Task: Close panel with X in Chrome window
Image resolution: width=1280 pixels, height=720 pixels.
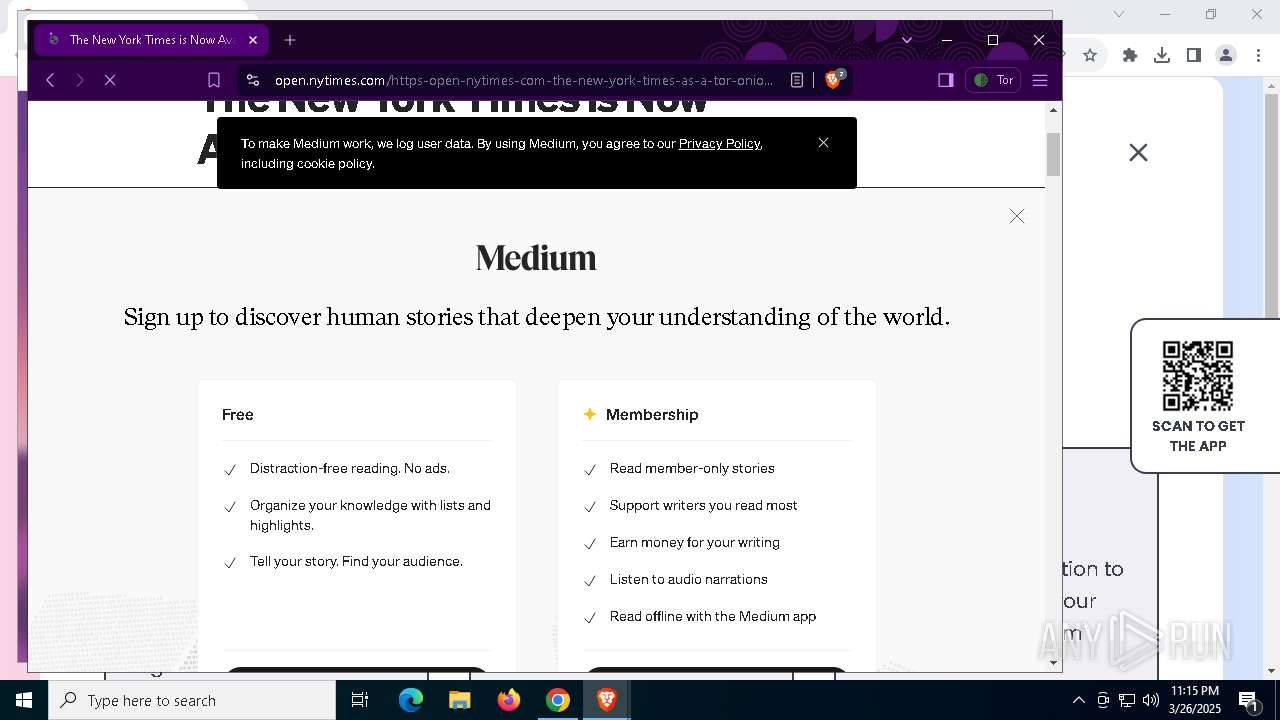Action: (x=1138, y=153)
